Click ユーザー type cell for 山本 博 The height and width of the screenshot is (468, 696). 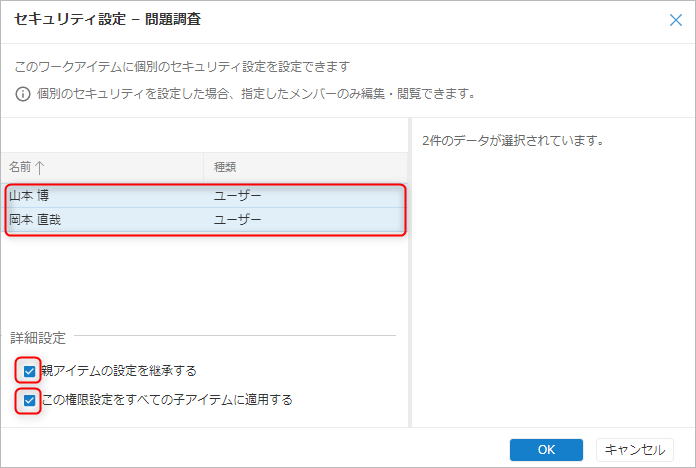238,195
